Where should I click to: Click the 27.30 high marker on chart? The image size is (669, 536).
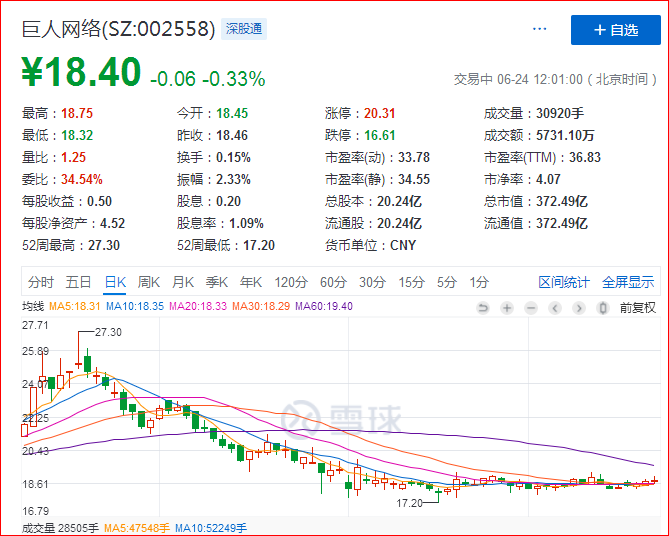click(108, 332)
